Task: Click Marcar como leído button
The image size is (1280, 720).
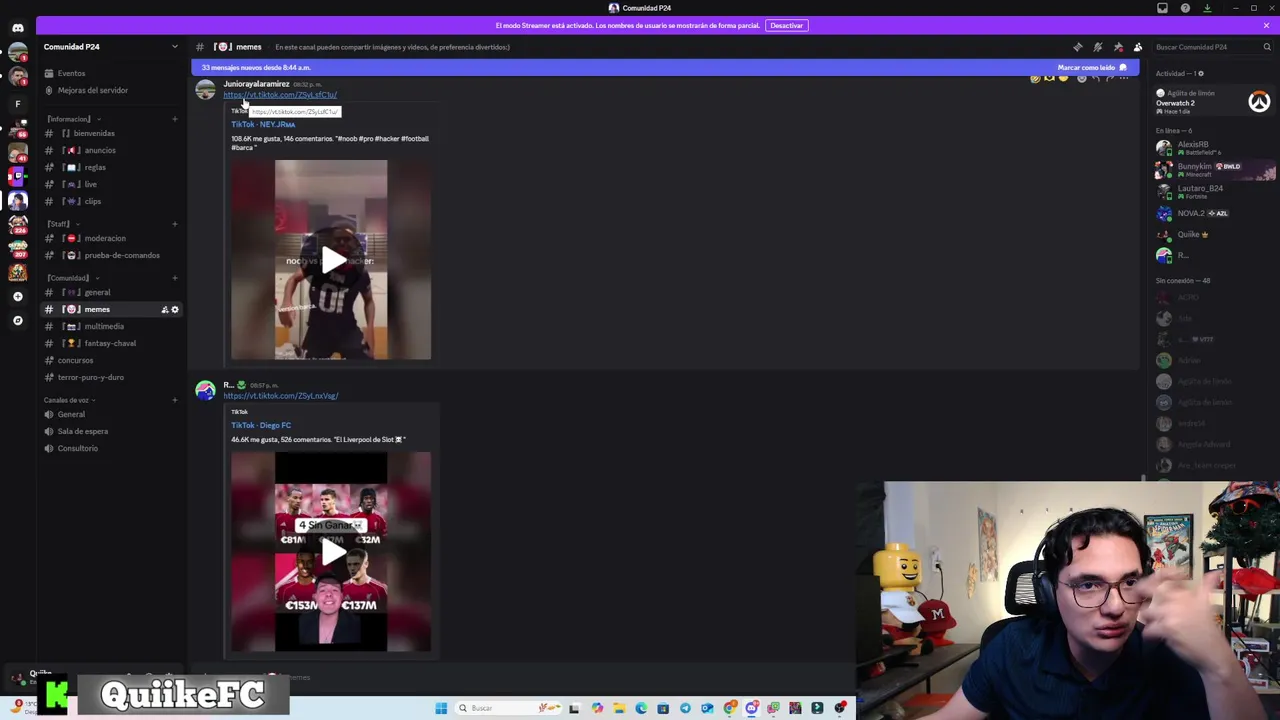Action: 1092,68
